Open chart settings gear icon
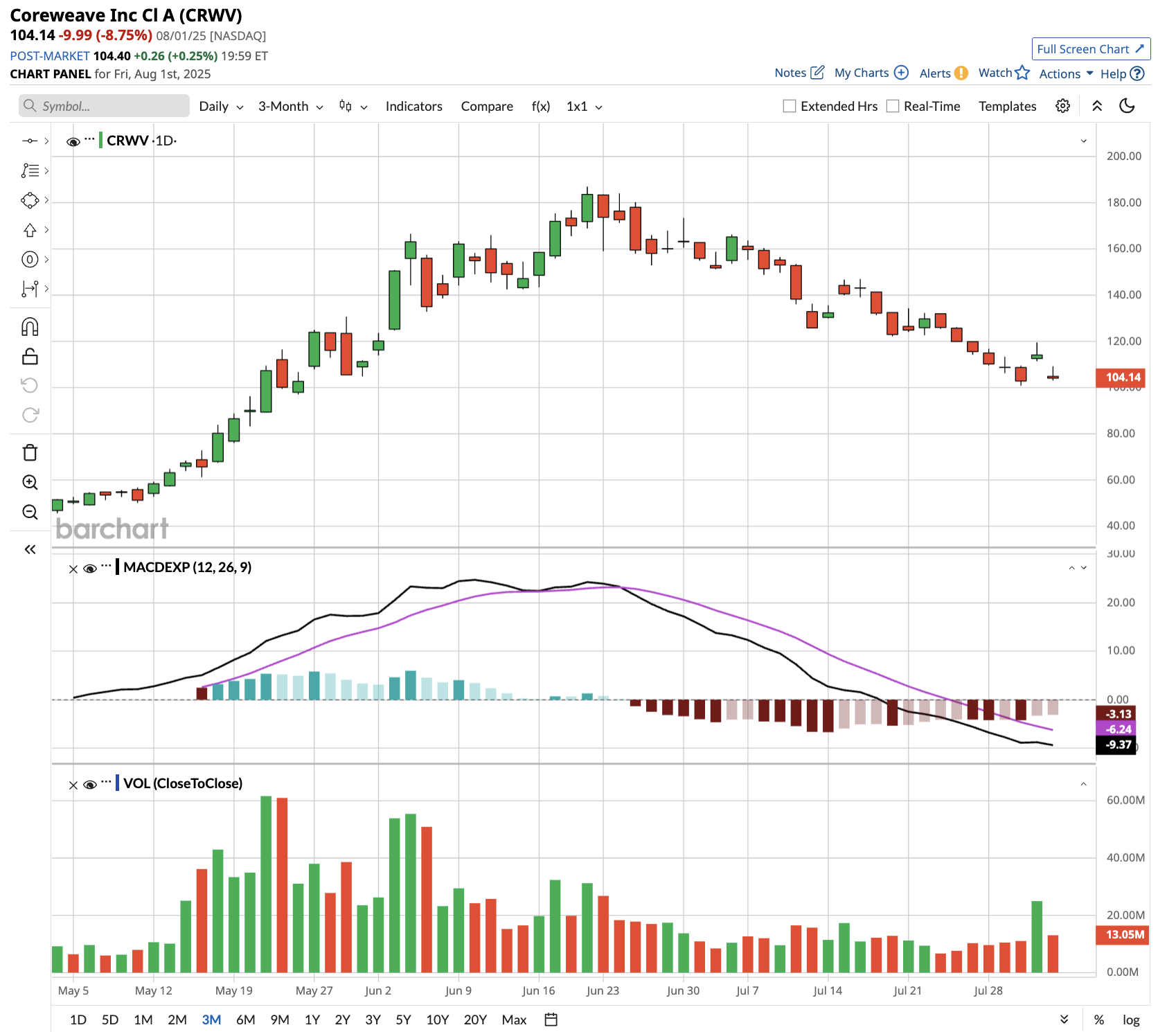The image size is (1176, 1032). tap(1062, 106)
